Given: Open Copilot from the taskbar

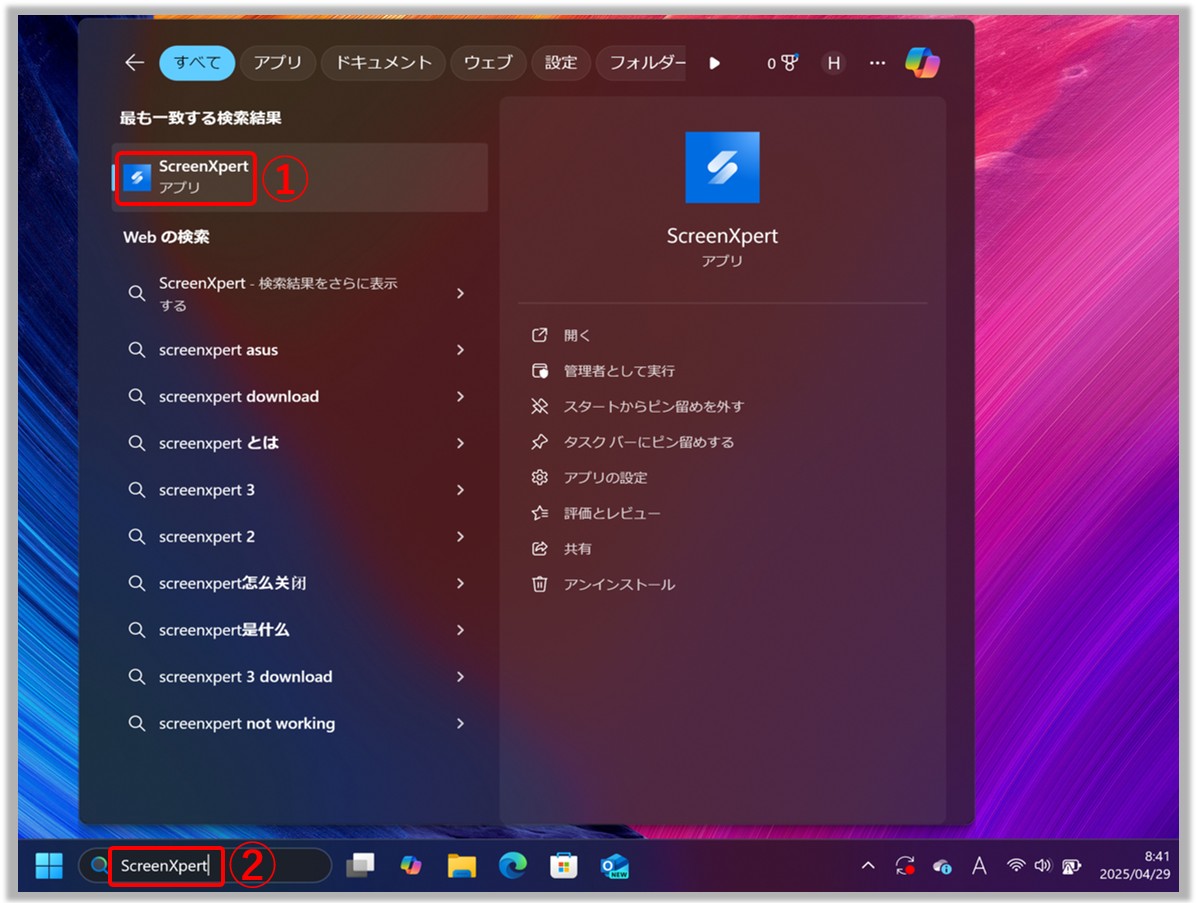Looking at the screenshot, I should tap(410, 866).
